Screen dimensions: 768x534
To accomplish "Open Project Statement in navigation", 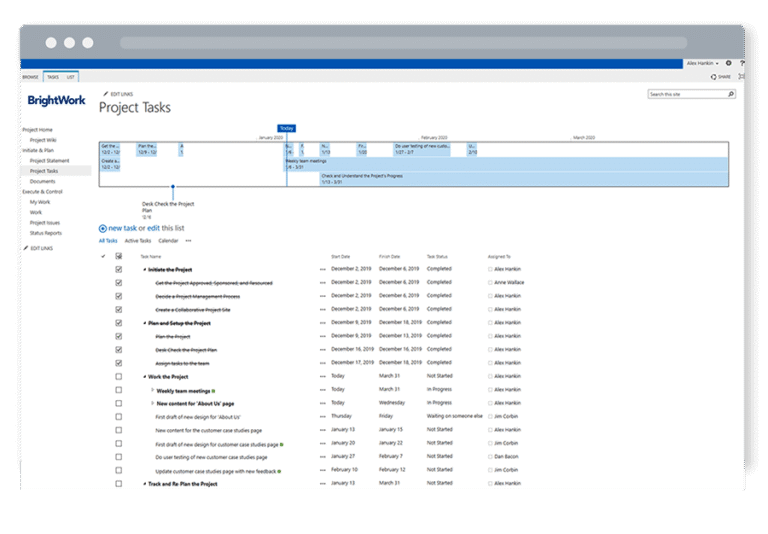I will (x=49, y=161).
